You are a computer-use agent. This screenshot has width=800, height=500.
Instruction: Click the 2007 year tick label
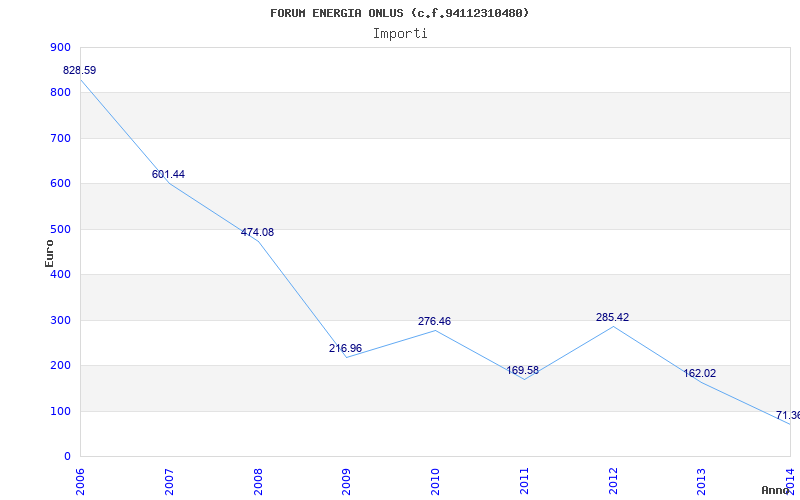[169, 481]
